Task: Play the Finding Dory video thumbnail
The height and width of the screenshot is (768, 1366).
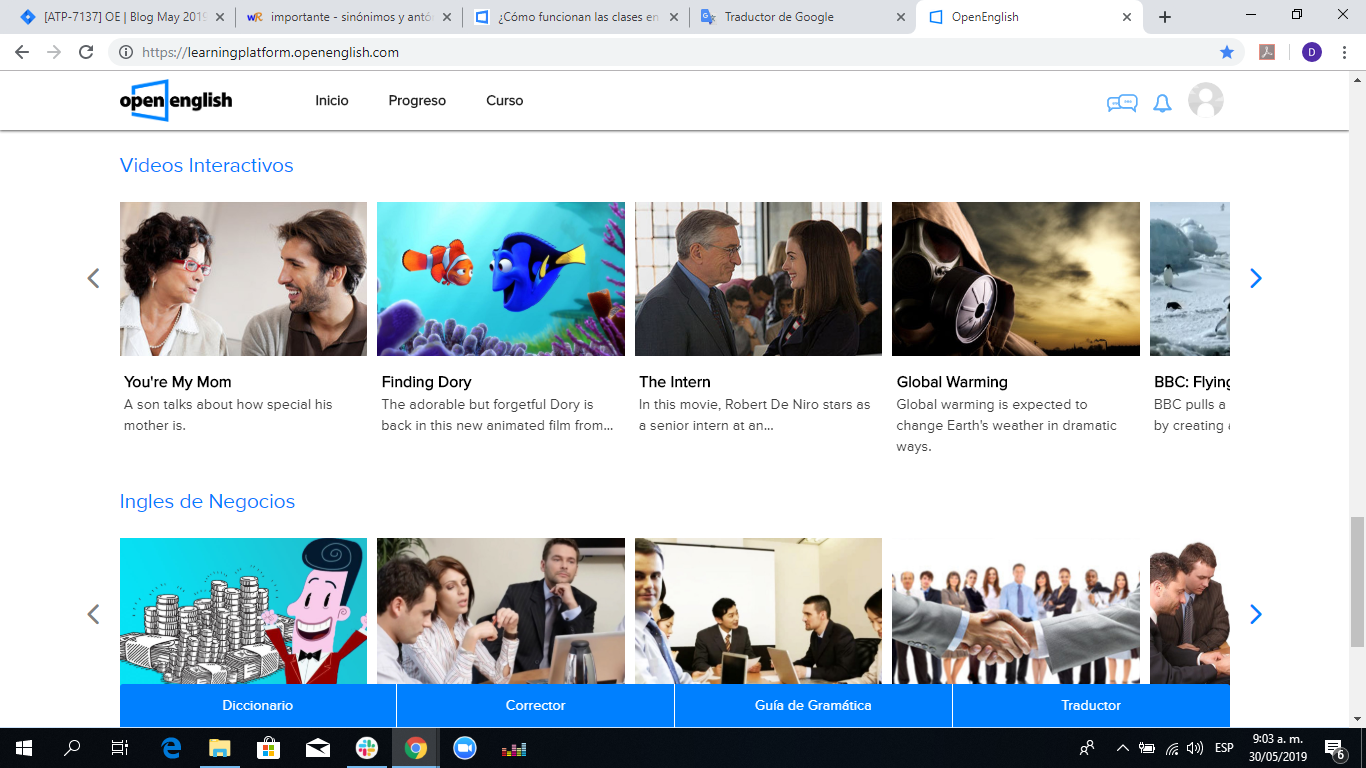Action: pyautogui.click(x=500, y=279)
